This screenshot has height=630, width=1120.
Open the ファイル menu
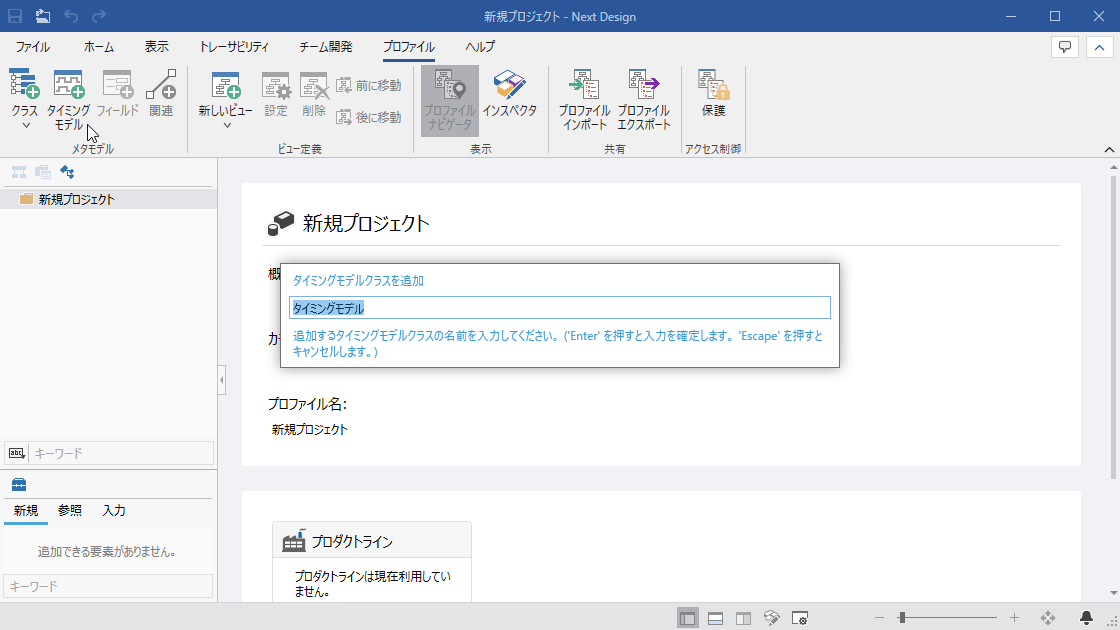(x=32, y=47)
